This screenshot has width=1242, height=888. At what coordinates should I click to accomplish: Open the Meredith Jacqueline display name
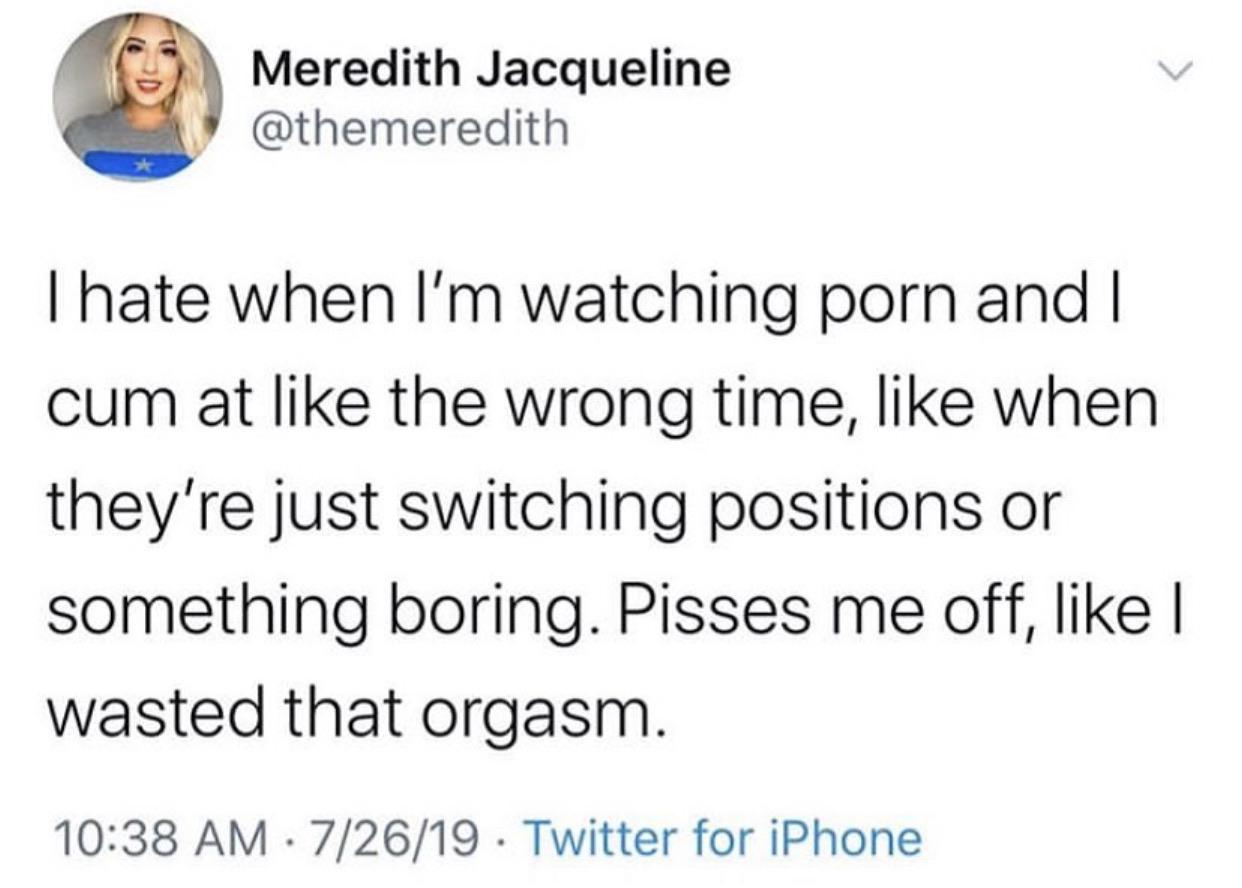[x=491, y=69]
